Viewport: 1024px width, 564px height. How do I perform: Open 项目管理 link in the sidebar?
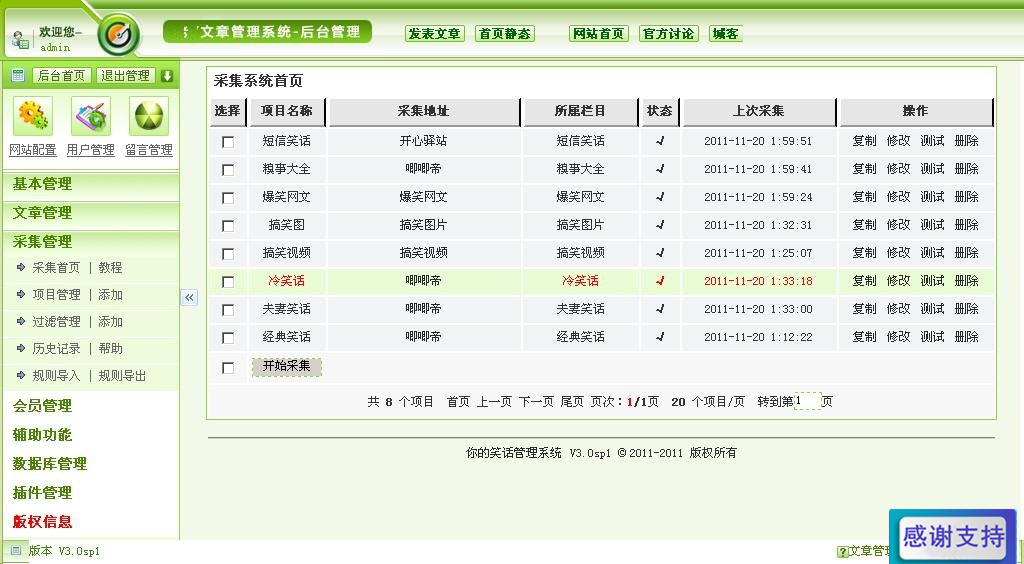[x=57, y=295]
